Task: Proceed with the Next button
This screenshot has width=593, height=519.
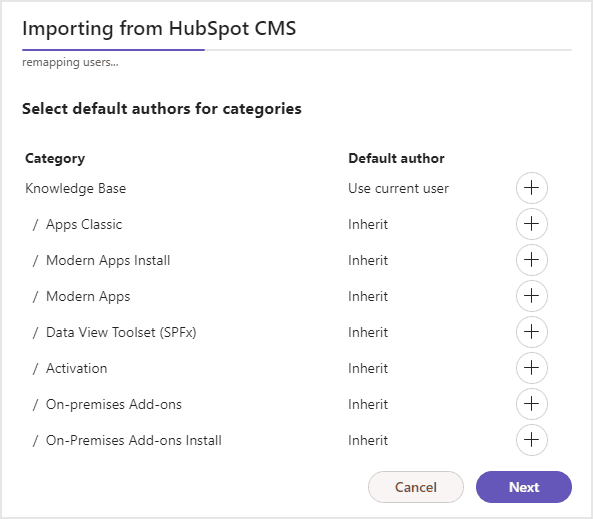Action: pyautogui.click(x=524, y=487)
